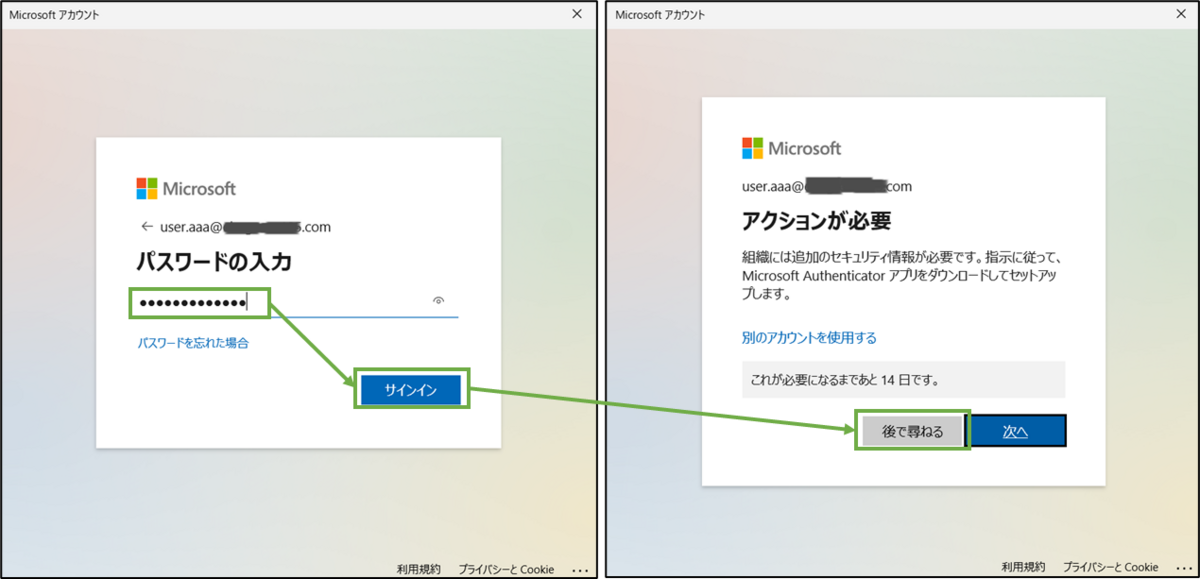Click the back arrow beside user.aaa email

(x=147, y=227)
